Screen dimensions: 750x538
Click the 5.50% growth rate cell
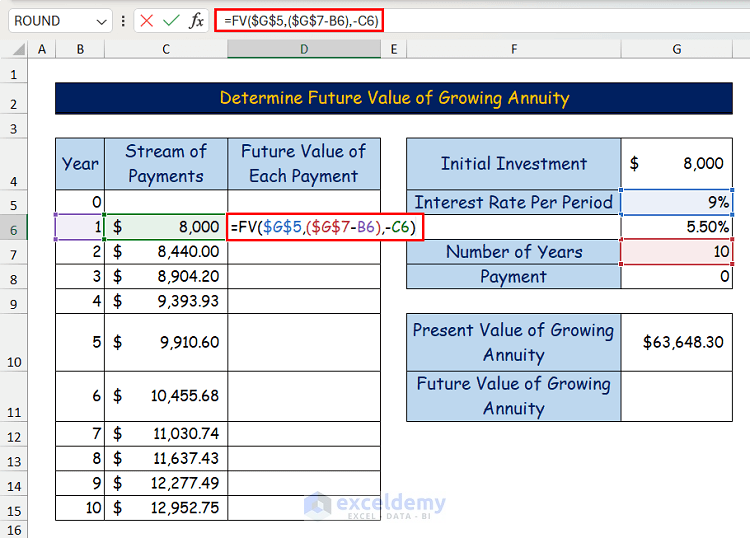pos(677,227)
